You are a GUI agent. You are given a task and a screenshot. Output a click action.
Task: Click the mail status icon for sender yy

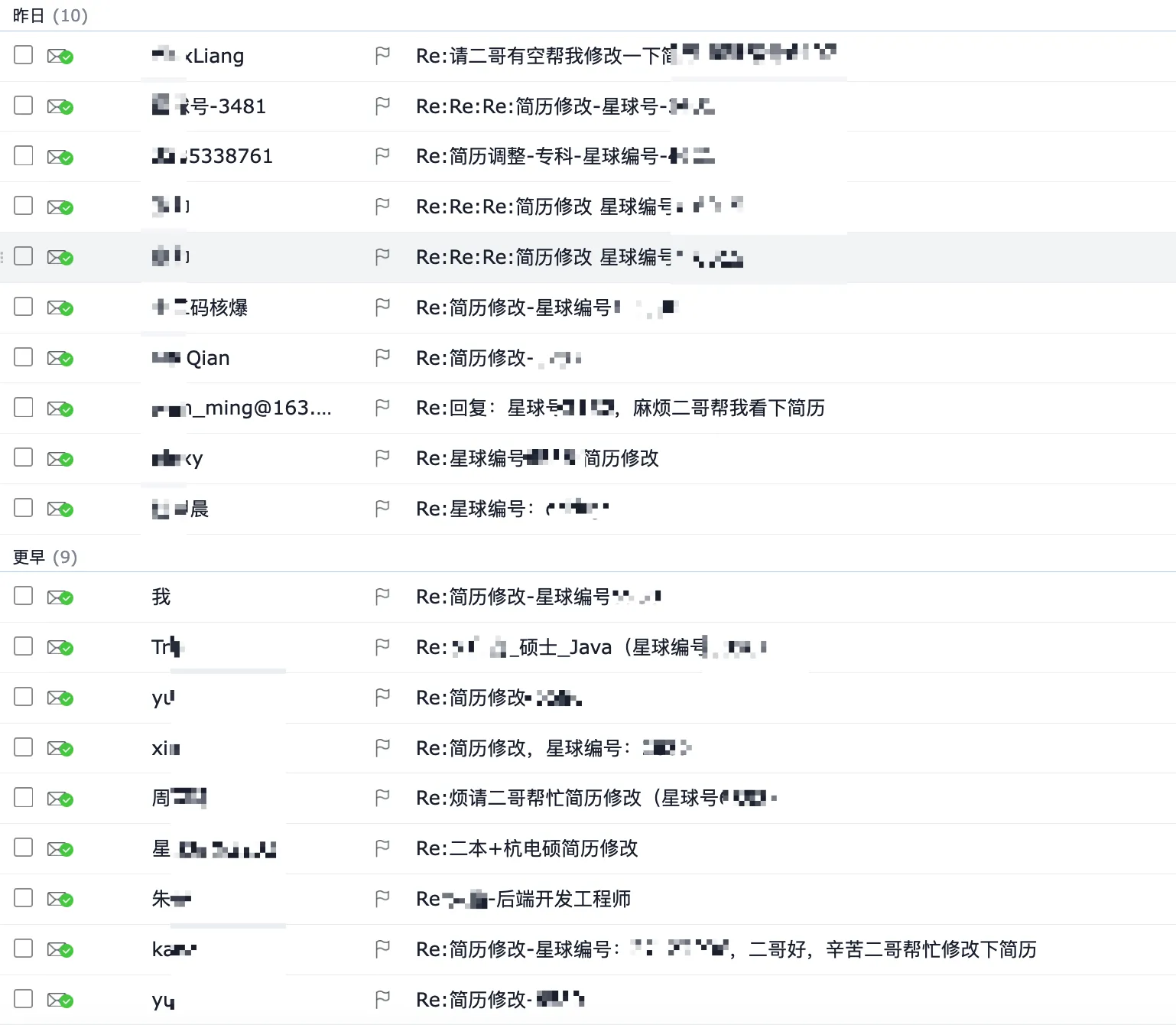pyautogui.click(x=60, y=1000)
